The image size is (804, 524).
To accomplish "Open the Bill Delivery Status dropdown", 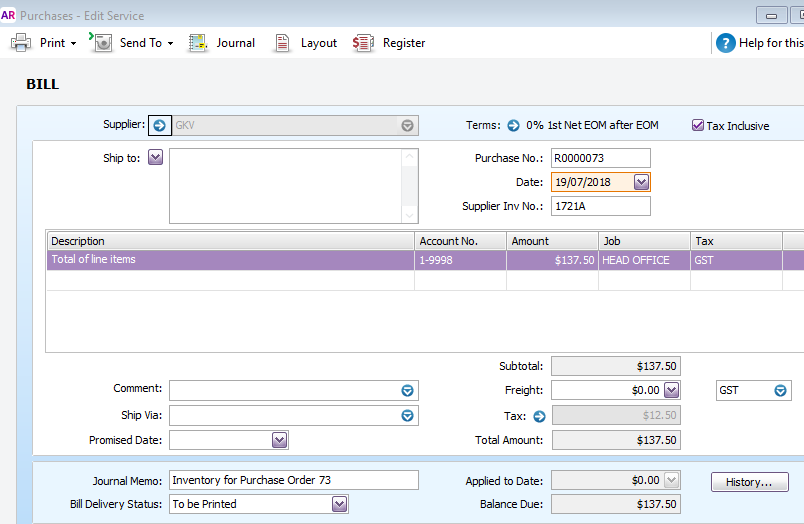I will pos(339,504).
